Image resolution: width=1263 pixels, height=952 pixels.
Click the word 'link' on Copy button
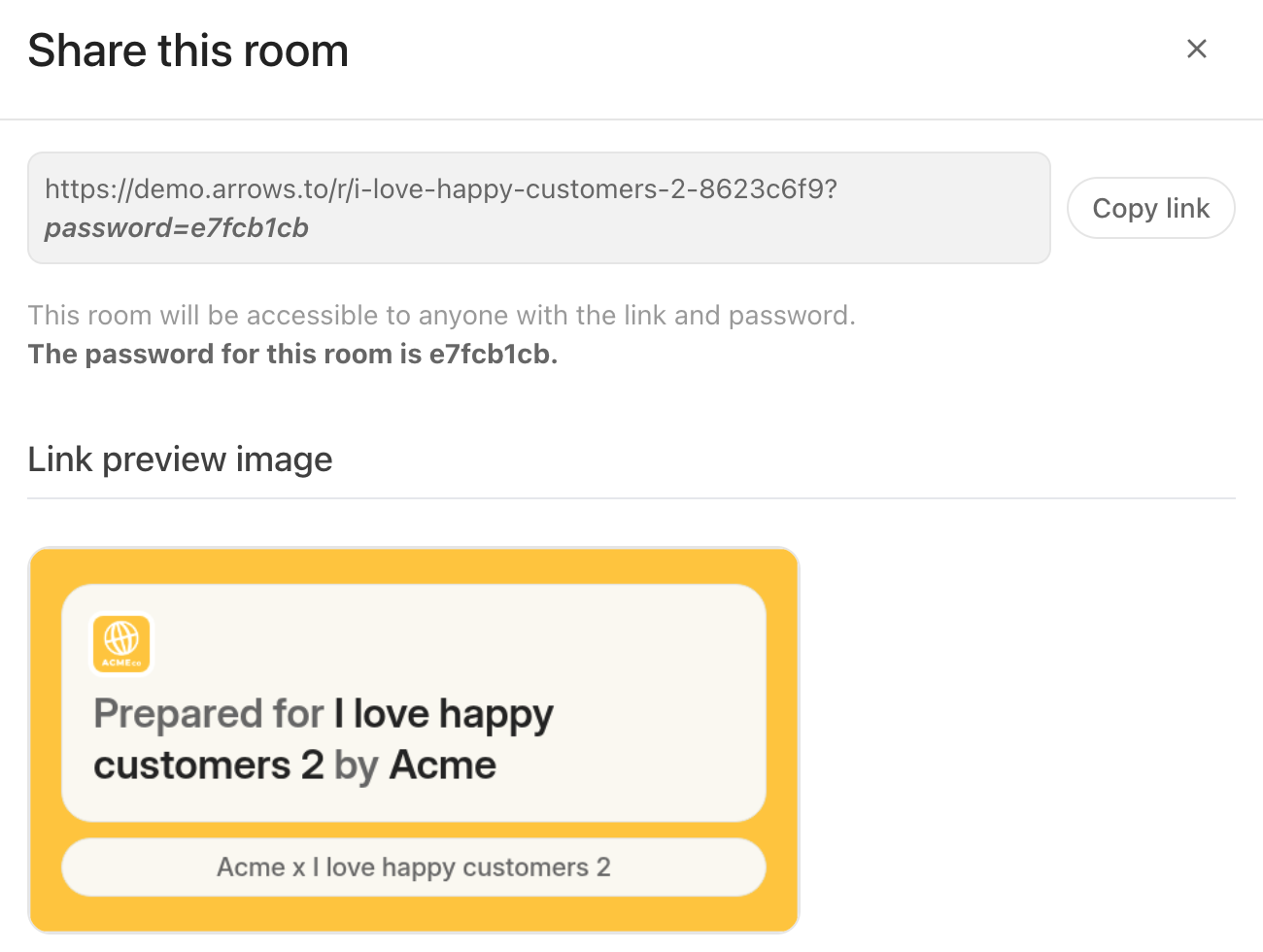coord(1187,208)
